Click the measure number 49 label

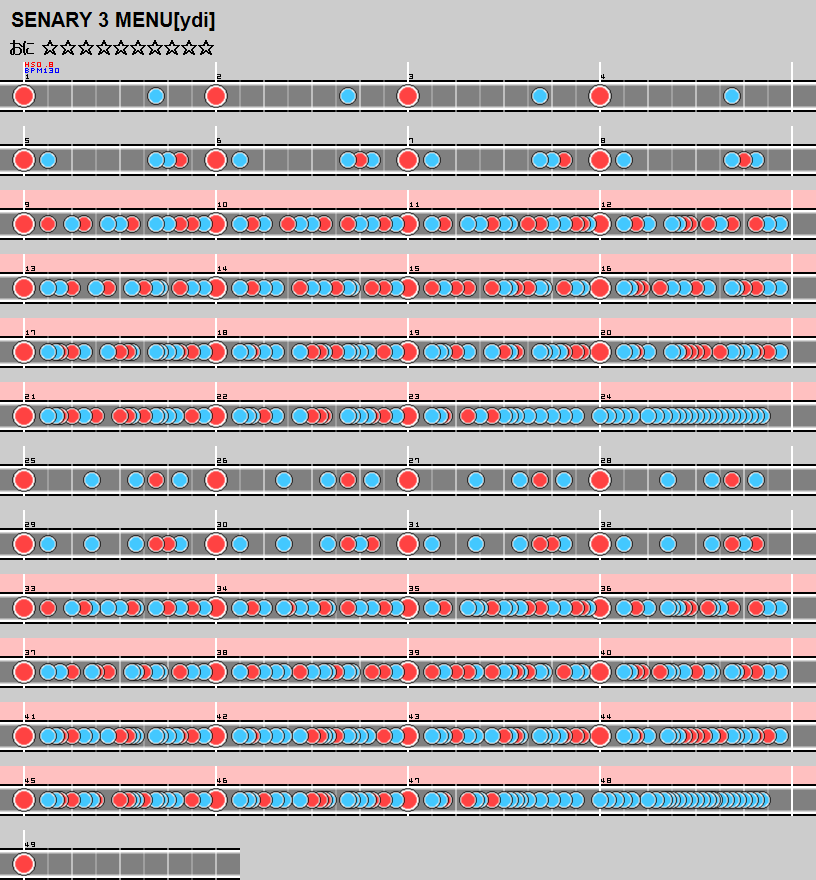click(x=30, y=845)
